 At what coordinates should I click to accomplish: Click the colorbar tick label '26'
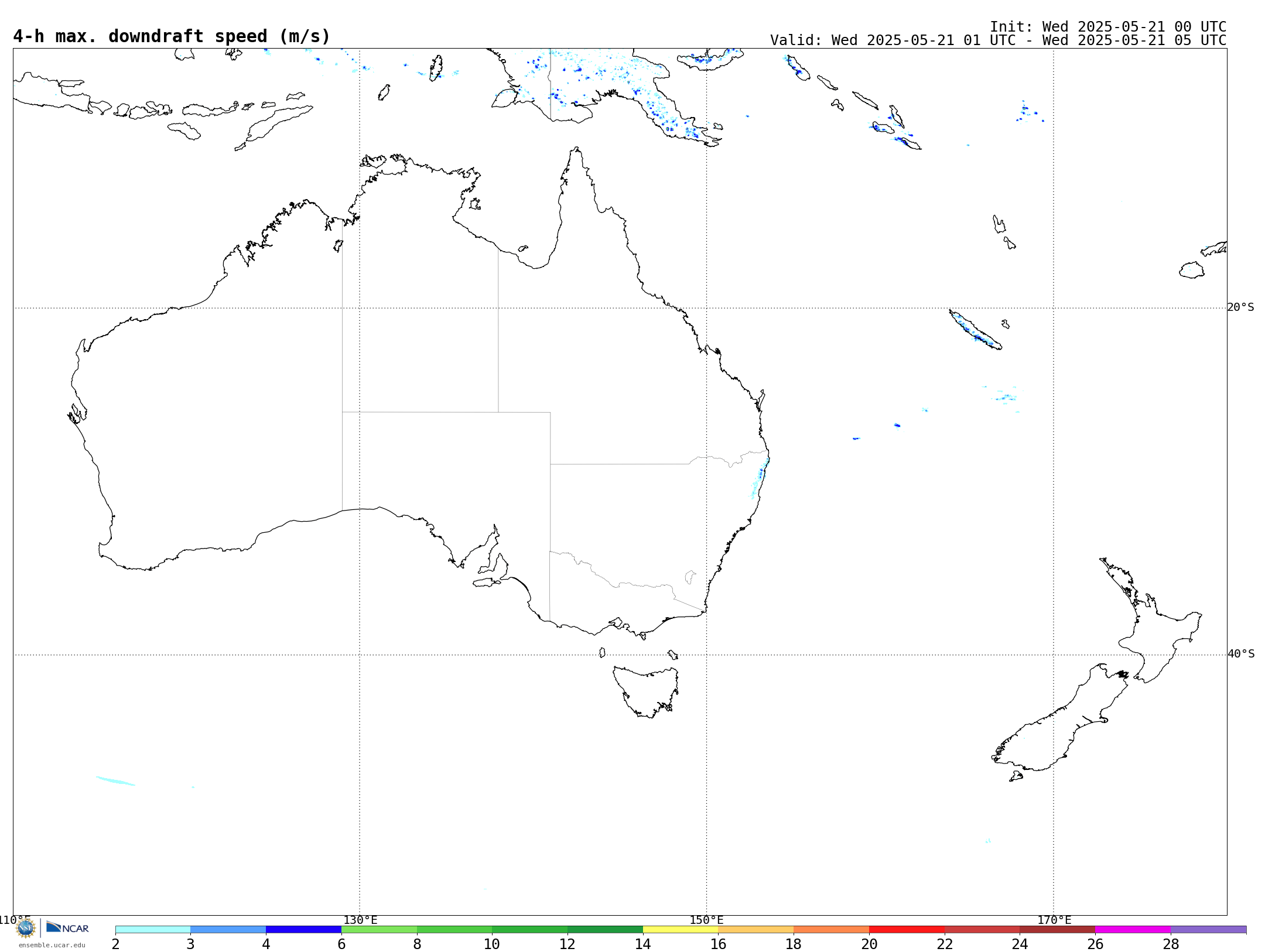pos(1095,944)
